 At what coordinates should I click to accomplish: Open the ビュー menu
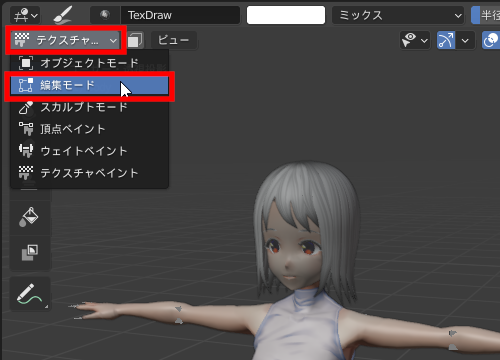pos(173,40)
